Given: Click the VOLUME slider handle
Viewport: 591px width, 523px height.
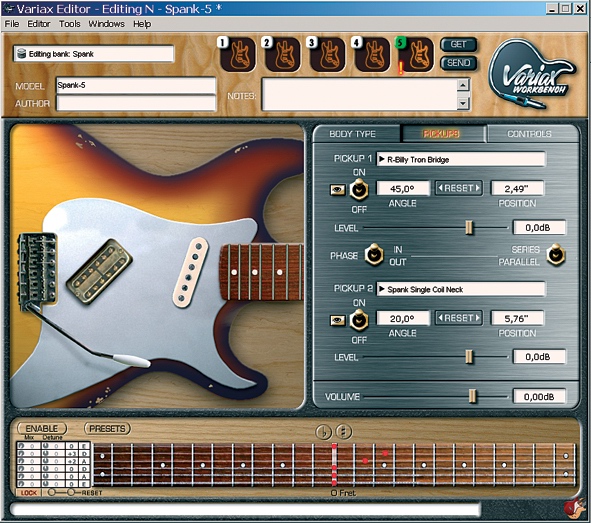Looking at the screenshot, I should (472, 396).
